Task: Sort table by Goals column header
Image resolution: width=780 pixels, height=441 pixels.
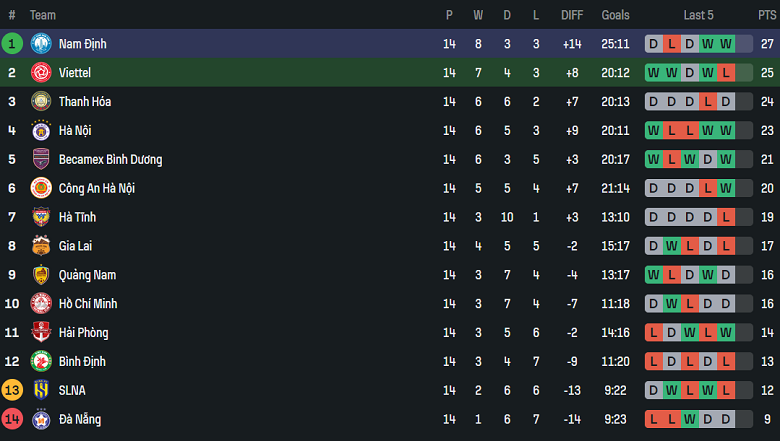Action: (616, 15)
